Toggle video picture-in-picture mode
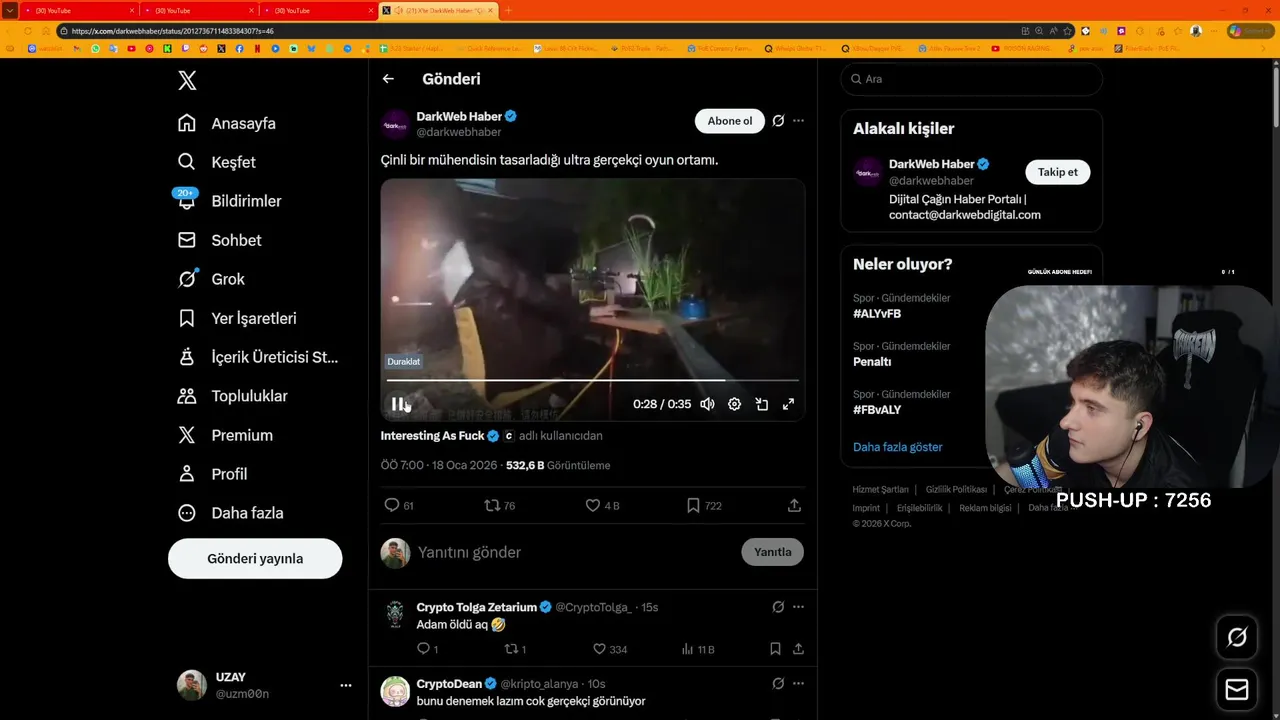This screenshot has height=720, width=1280. [761, 404]
